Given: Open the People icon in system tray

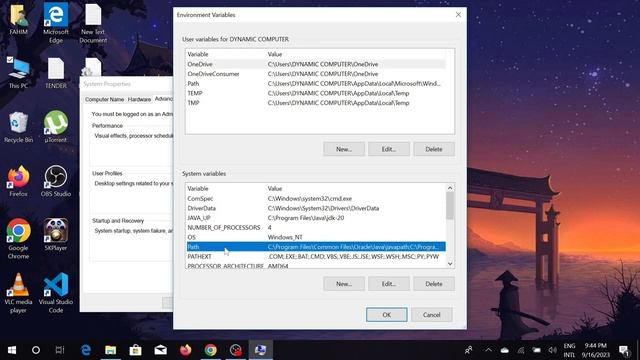Looking at the screenshot, I should point(469,350).
